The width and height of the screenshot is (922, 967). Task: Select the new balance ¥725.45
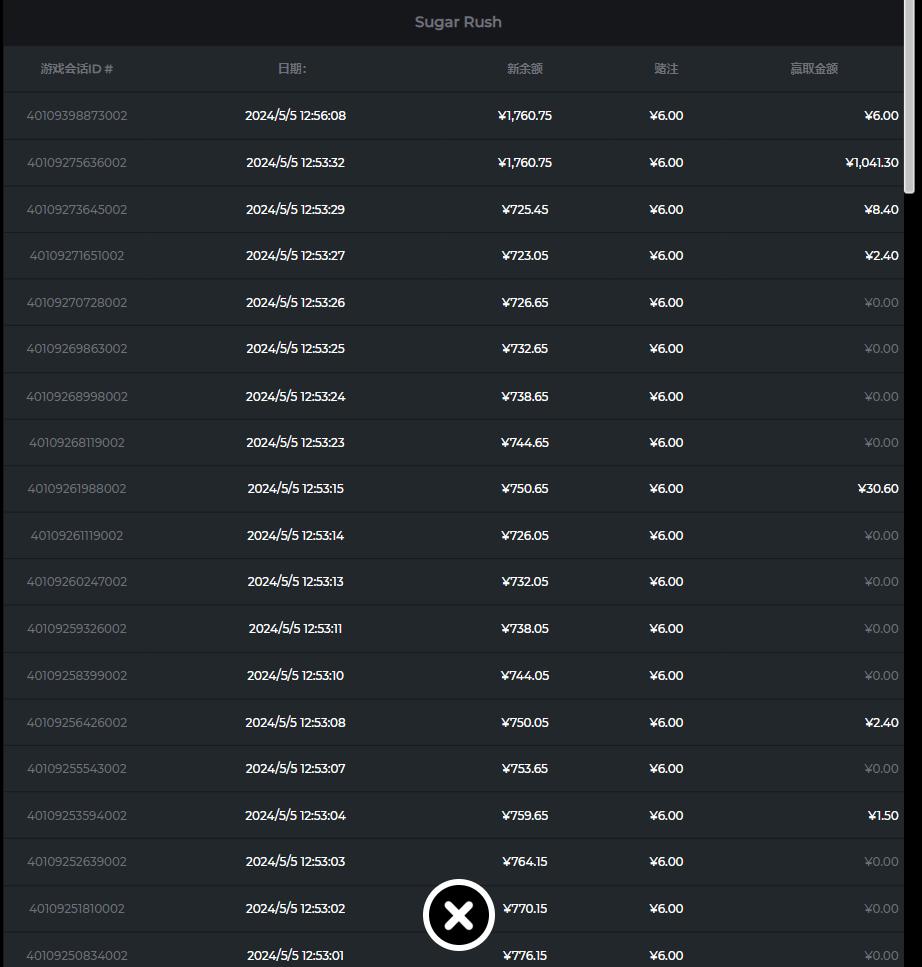click(525, 209)
